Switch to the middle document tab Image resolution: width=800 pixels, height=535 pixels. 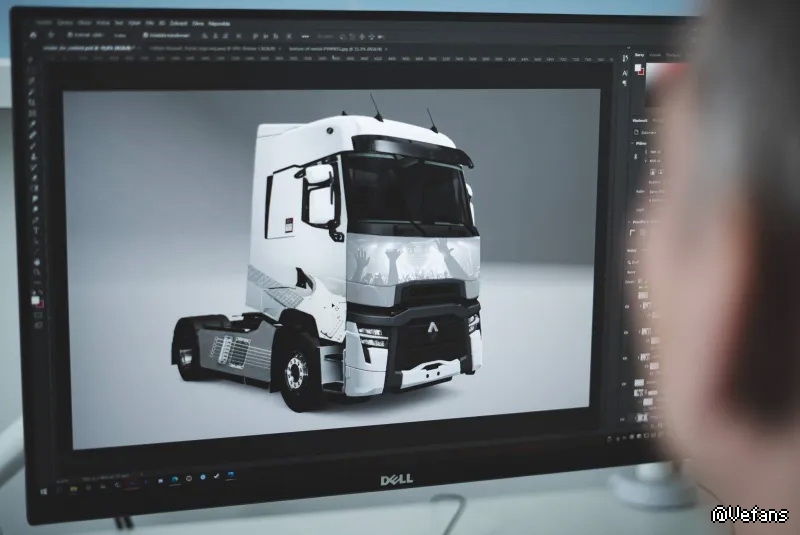pyautogui.click(x=213, y=49)
